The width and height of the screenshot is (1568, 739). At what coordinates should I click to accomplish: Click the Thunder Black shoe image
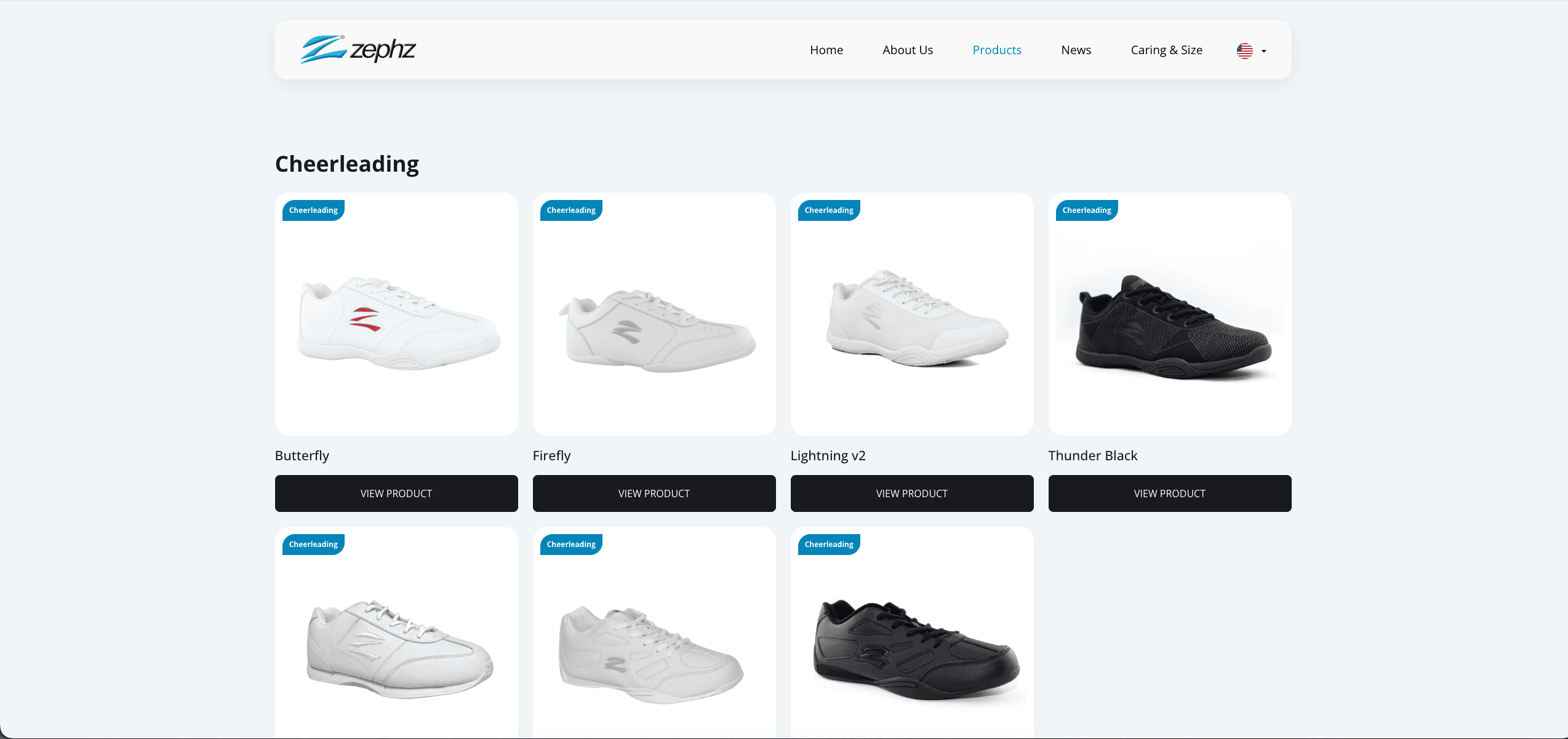tap(1171, 326)
